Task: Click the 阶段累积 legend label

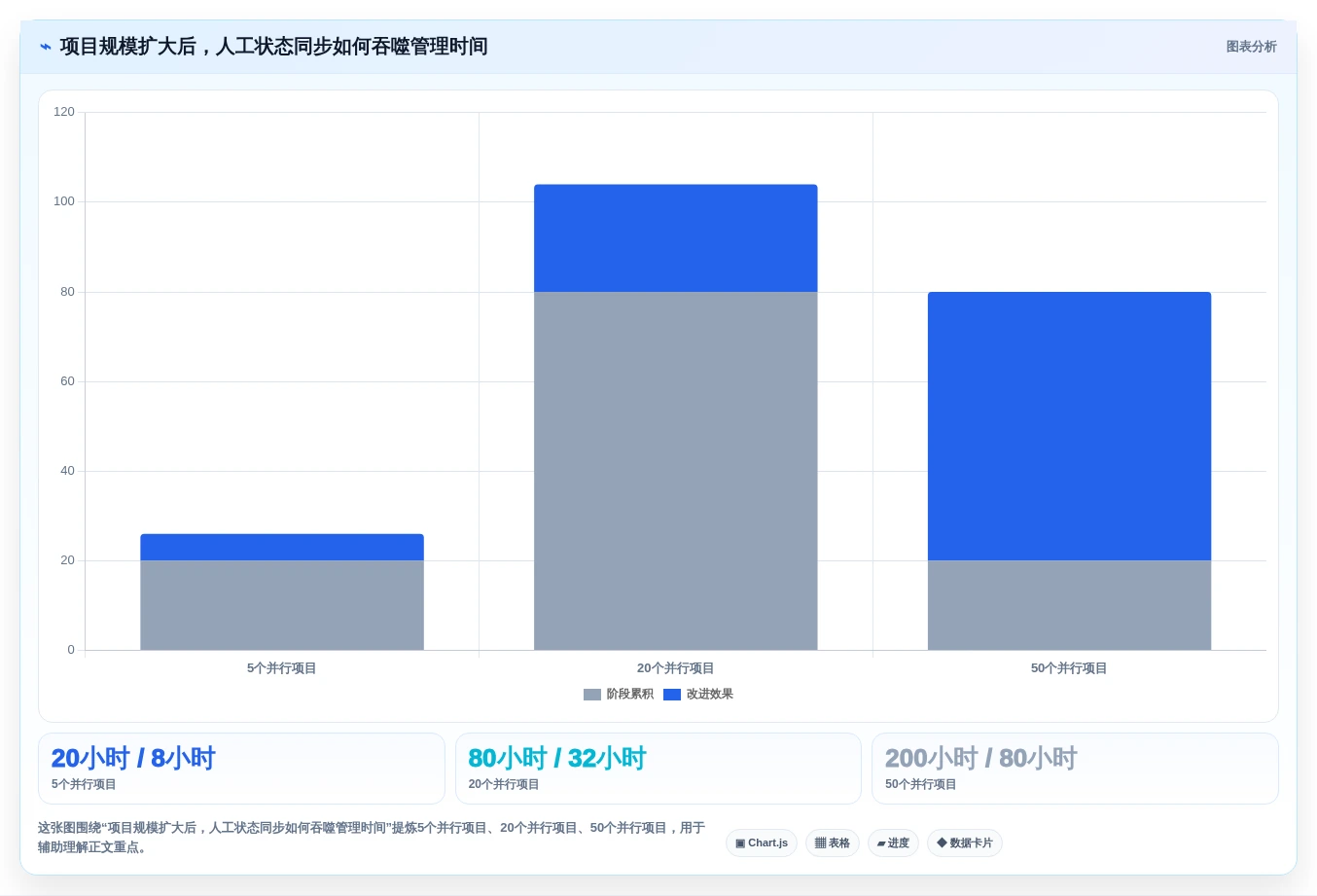Action: pyautogui.click(x=630, y=695)
